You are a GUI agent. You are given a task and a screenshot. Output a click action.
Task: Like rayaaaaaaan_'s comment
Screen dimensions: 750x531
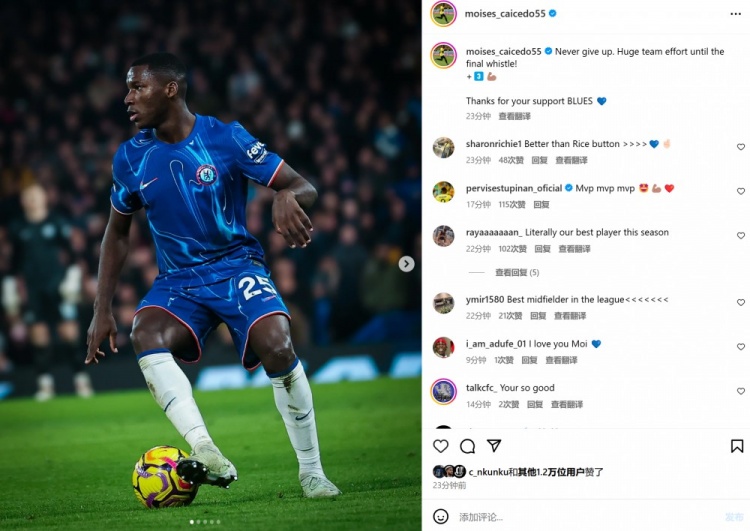click(740, 236)
